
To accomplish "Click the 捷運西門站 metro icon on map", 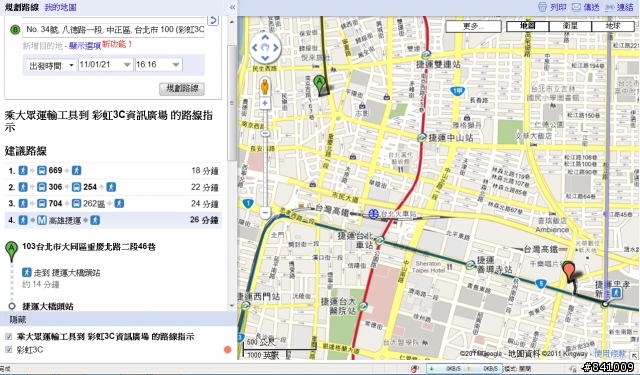I will click(246, 306).
